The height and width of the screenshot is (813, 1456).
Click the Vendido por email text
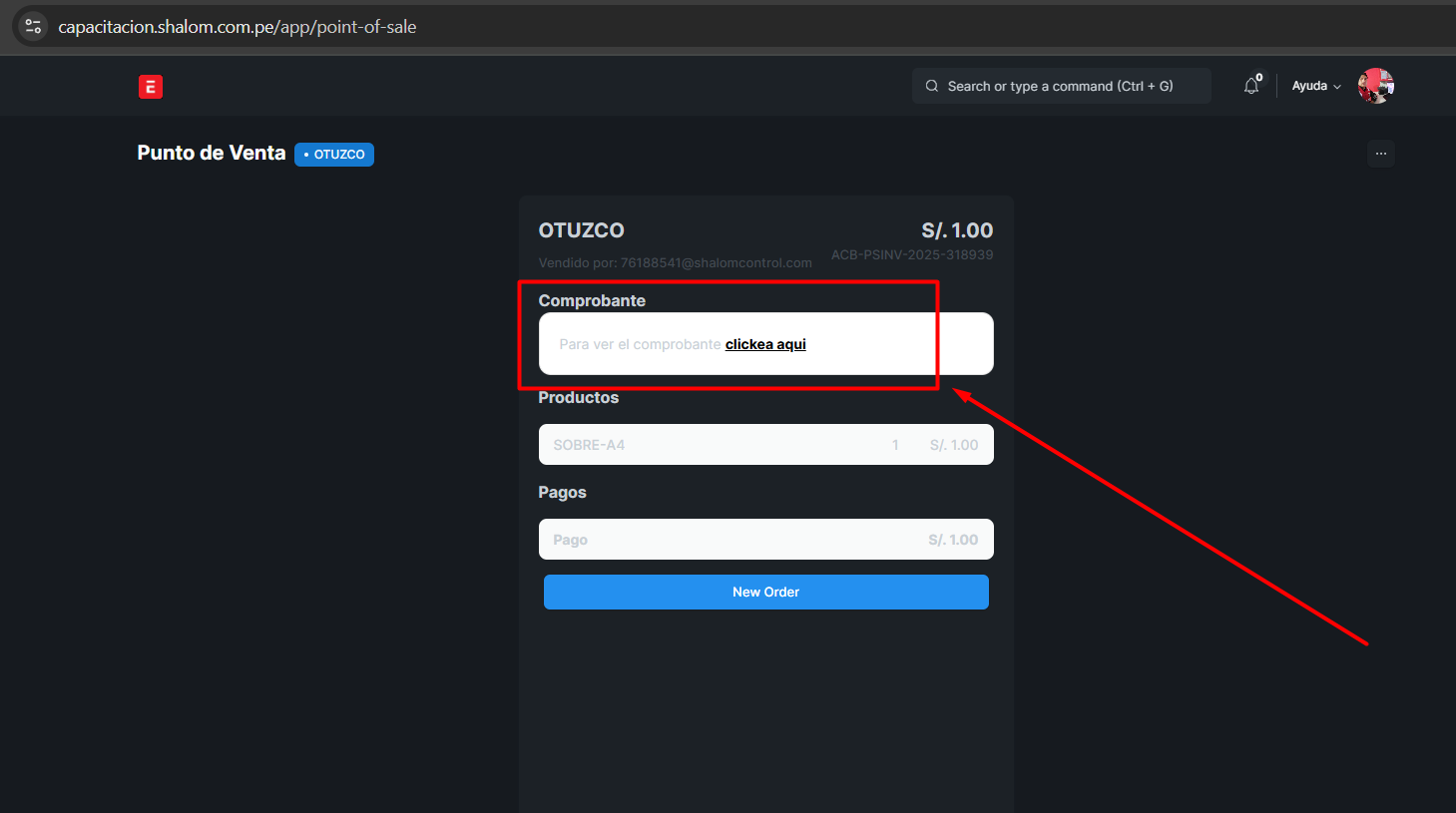675,263
